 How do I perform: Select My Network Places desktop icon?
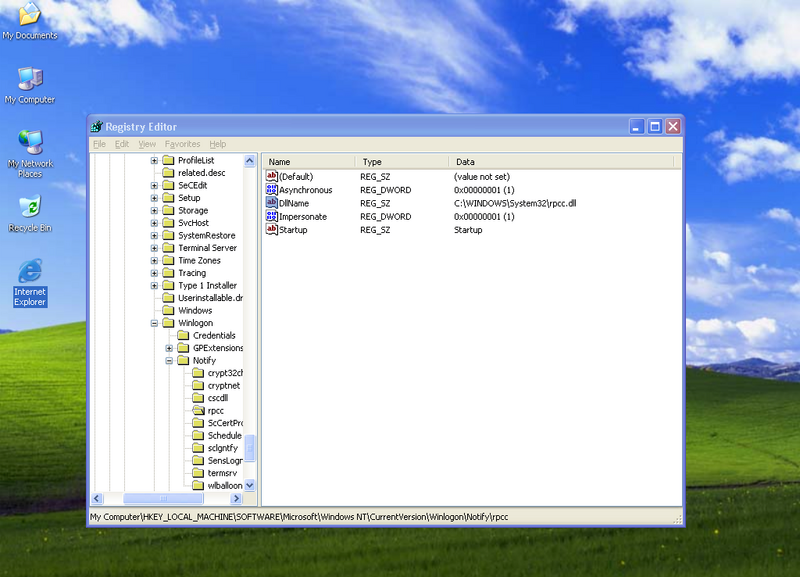click(x=30, y=154)
